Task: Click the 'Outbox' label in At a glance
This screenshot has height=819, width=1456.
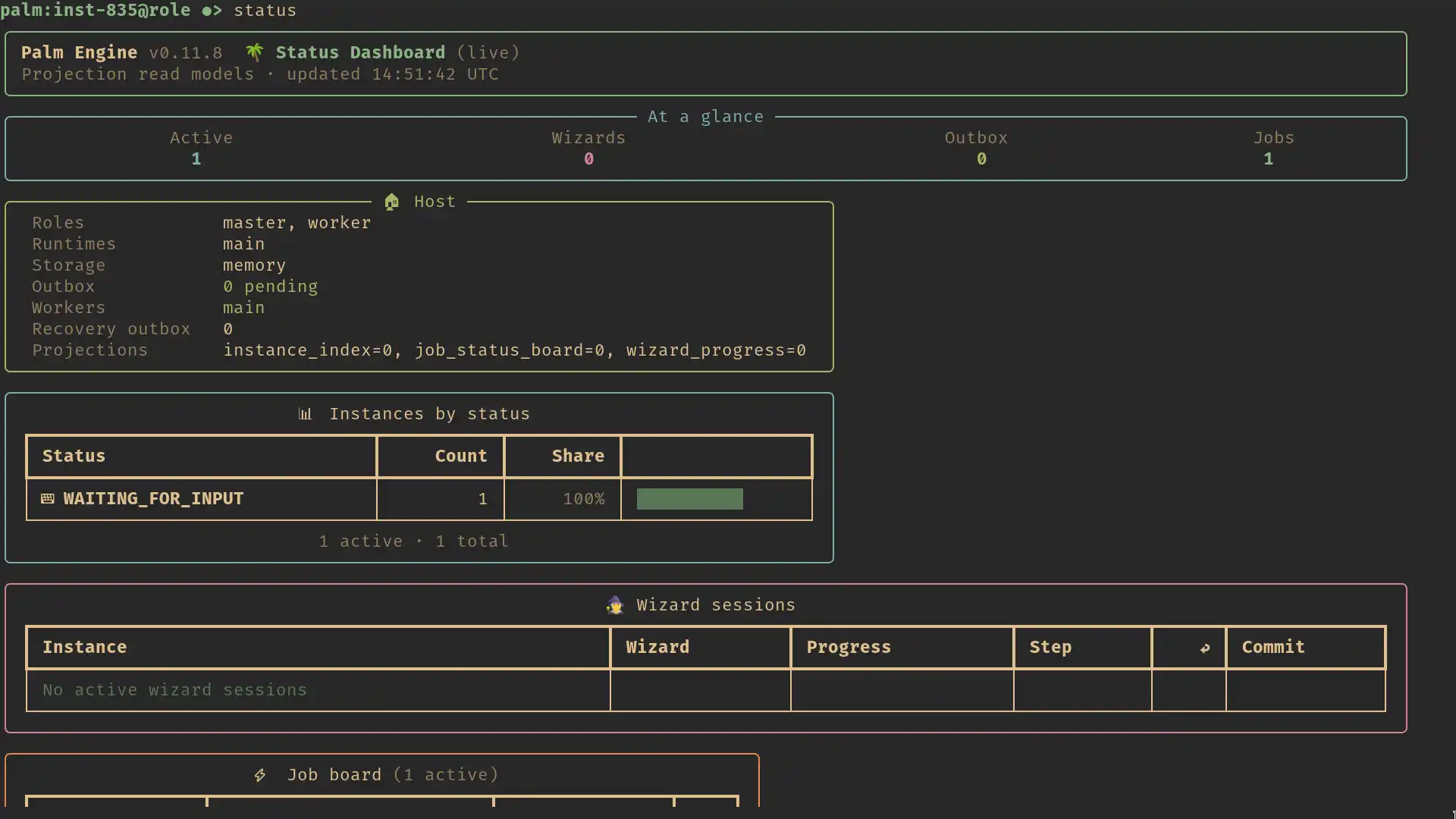Action: pos(976,138)
